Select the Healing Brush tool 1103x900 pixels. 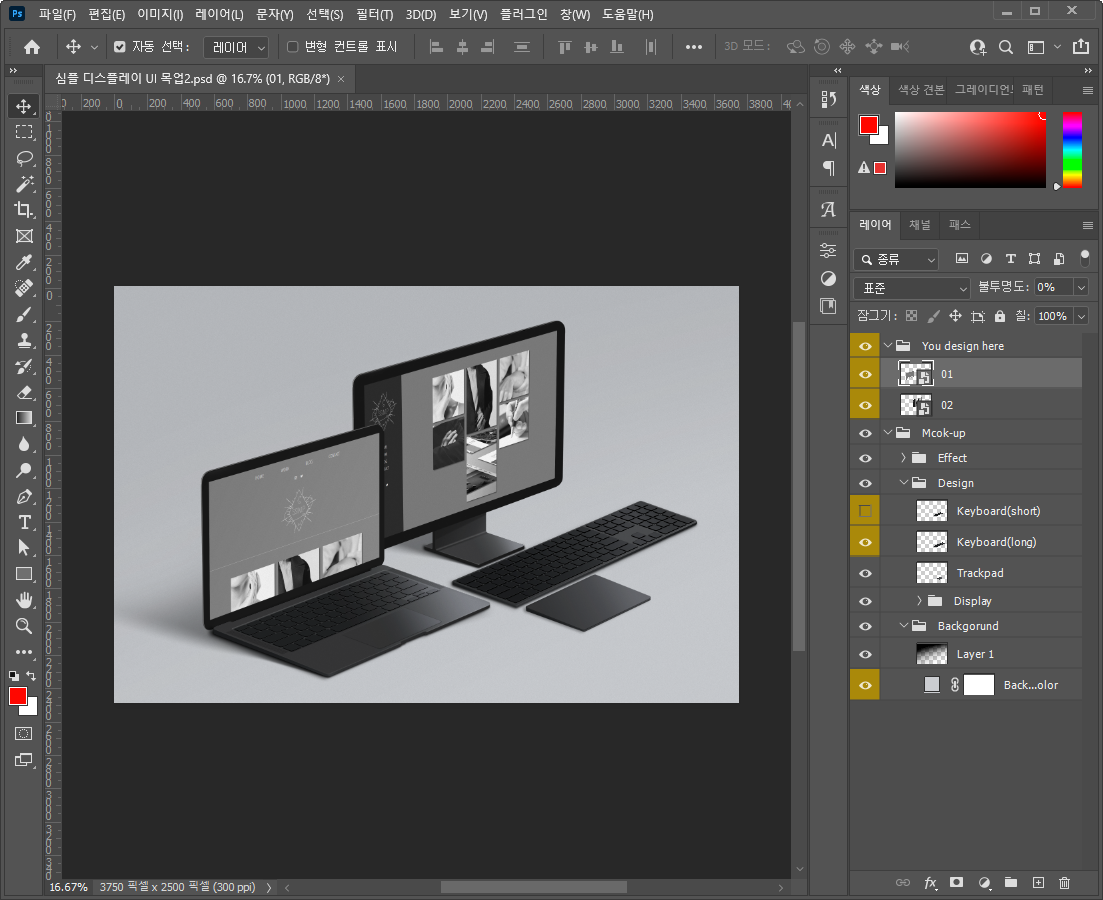click(x=24, y=288)
